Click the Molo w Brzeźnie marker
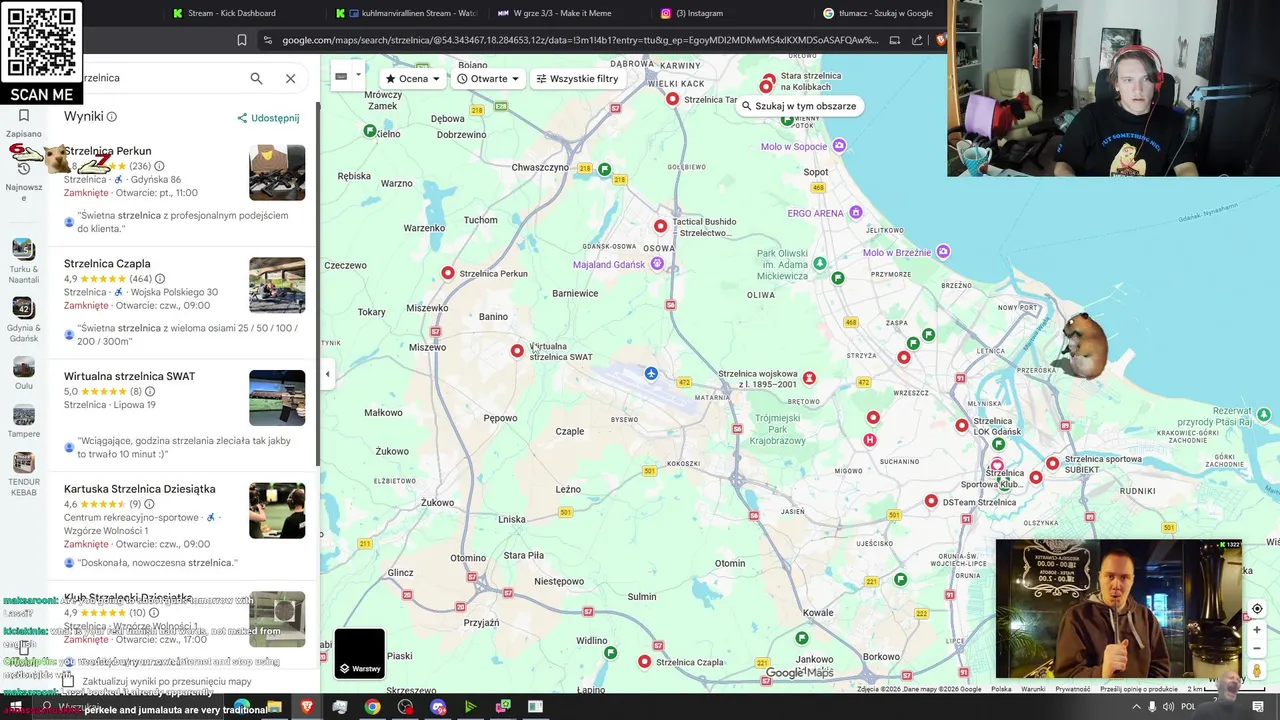Image resolution: width=1280 pixels, height=720 pixels. [943, 252]
